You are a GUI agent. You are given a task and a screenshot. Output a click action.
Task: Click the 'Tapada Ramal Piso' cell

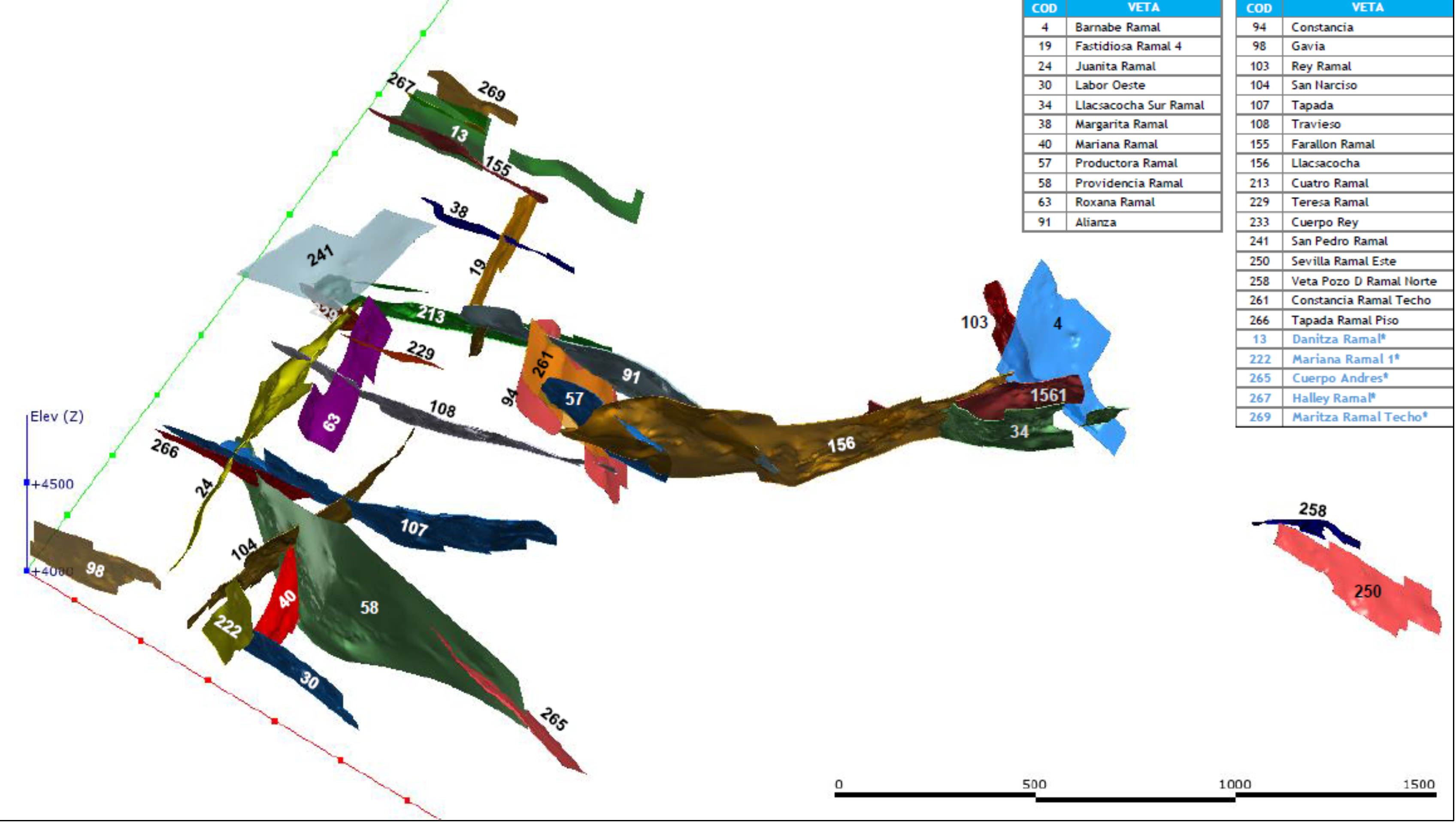coord(1368,320)
